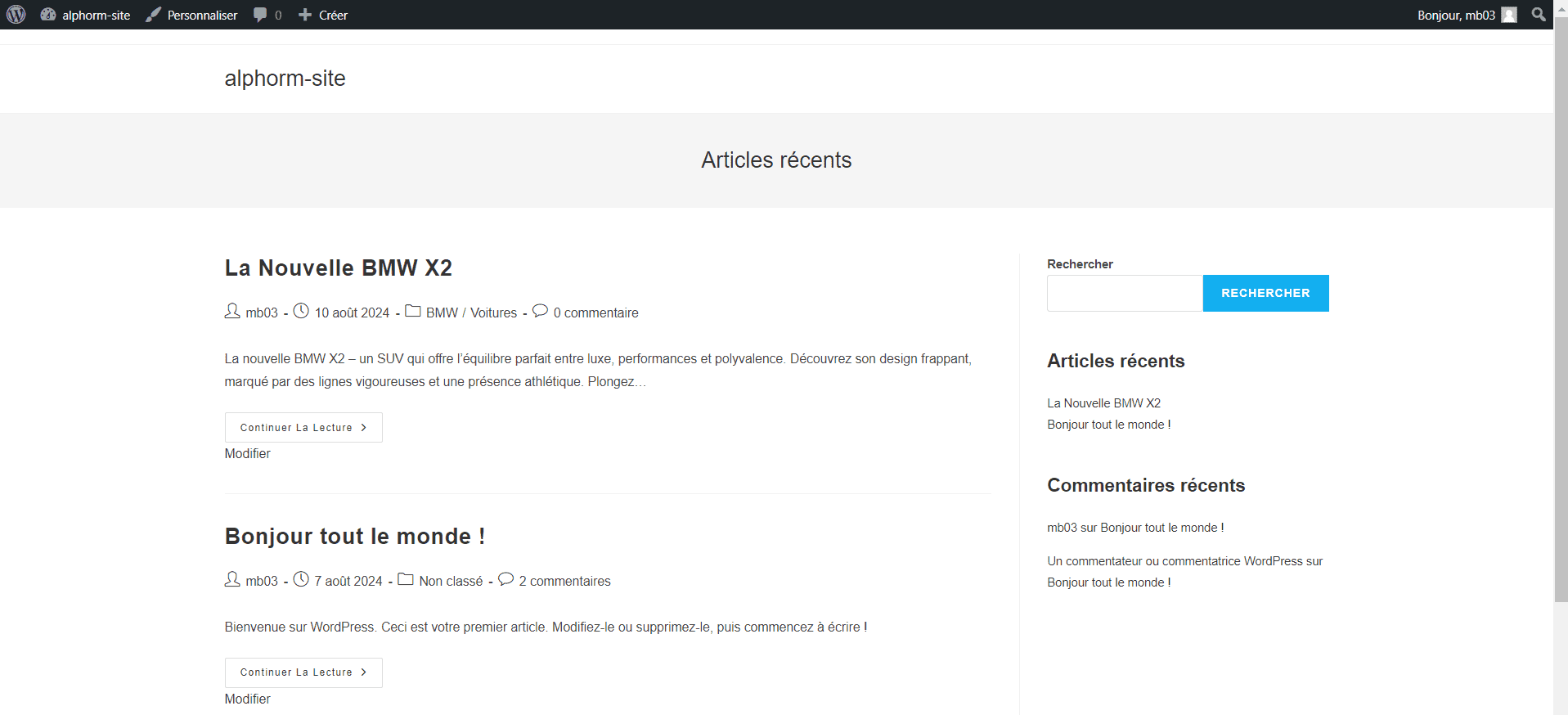Open Bonjour tout le monde ! link after mb03 sur
Screen dimensions: 1568x715
(x=1161, y=528)
